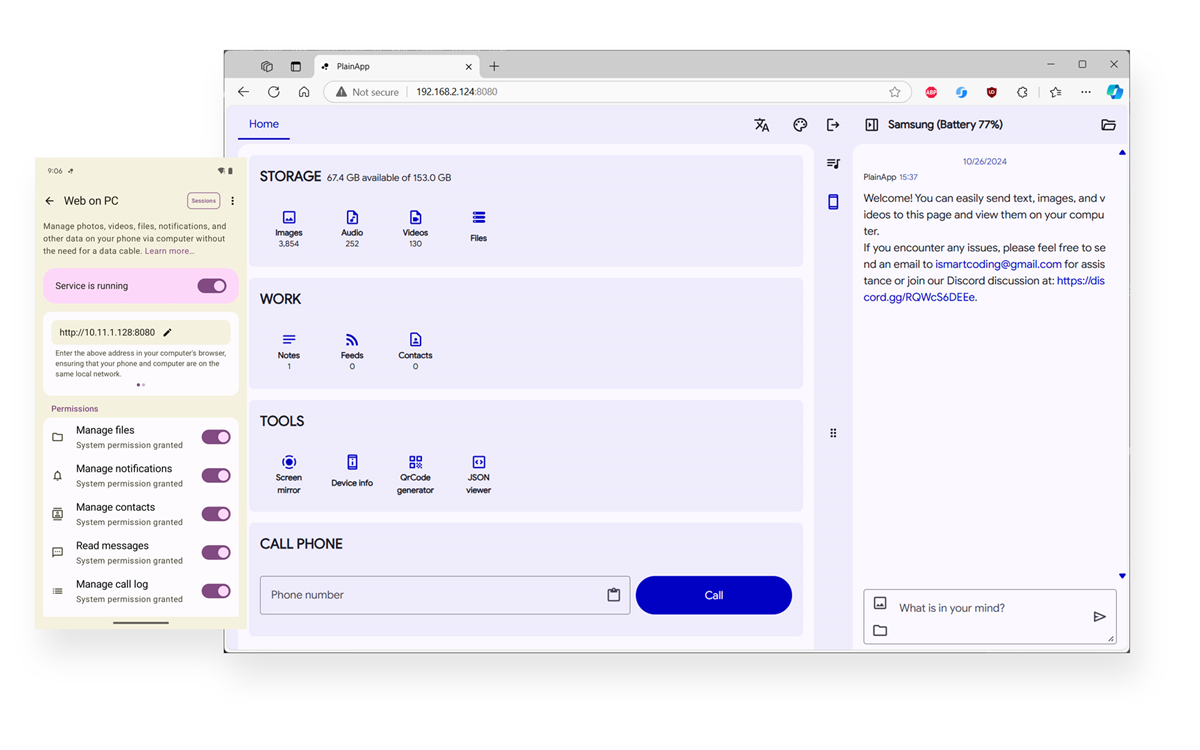Click the ismartcoding@gmail.com email link
Screen dimensions: 1200x750
tap(998, 264)
